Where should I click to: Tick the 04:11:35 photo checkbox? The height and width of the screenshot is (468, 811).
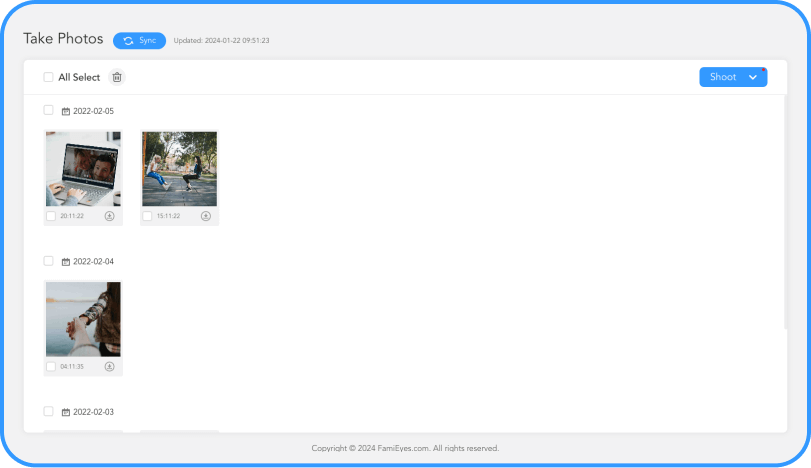(x=51, y=367)
